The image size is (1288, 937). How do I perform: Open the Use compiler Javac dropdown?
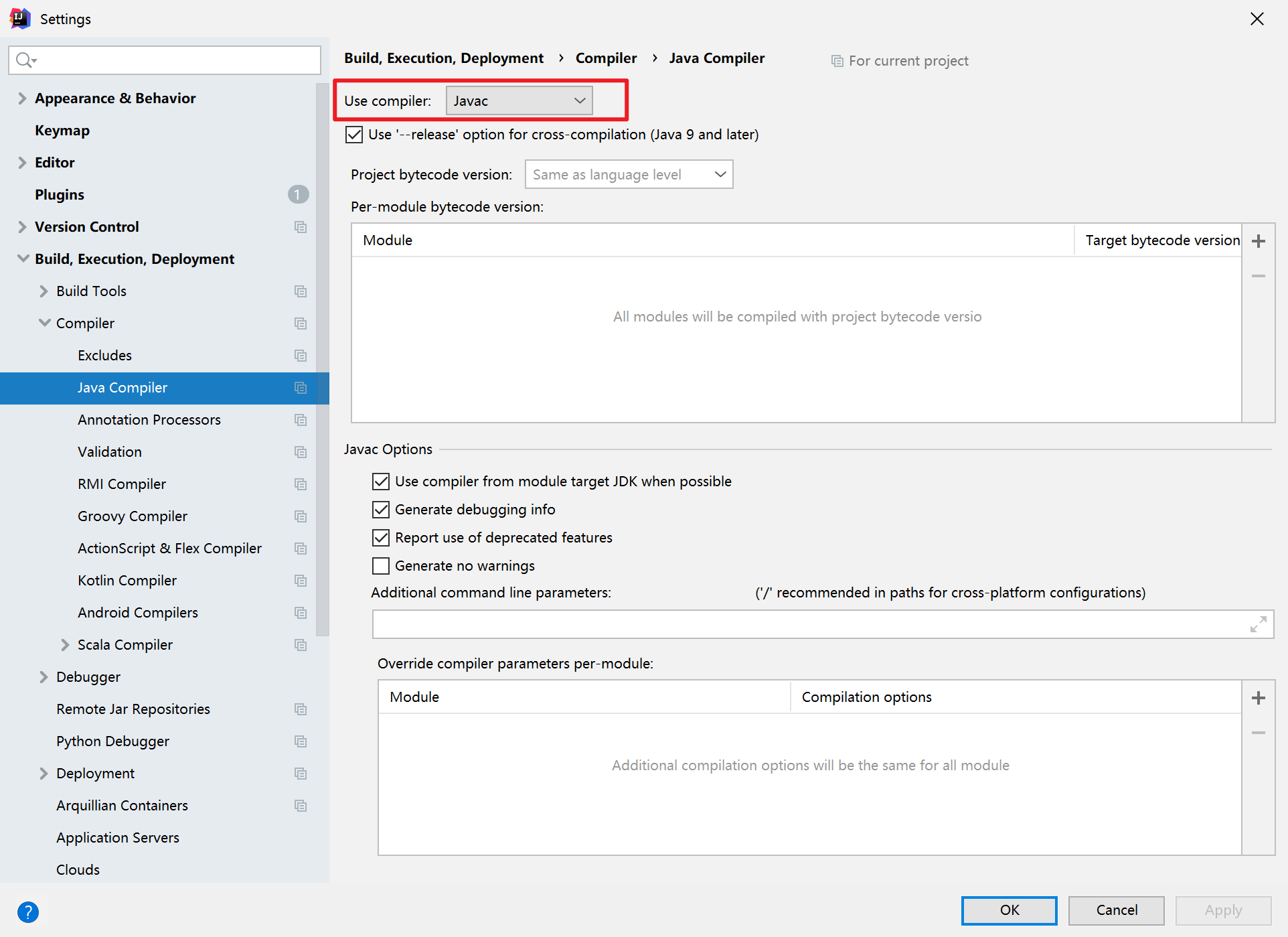tap(519, 101)
